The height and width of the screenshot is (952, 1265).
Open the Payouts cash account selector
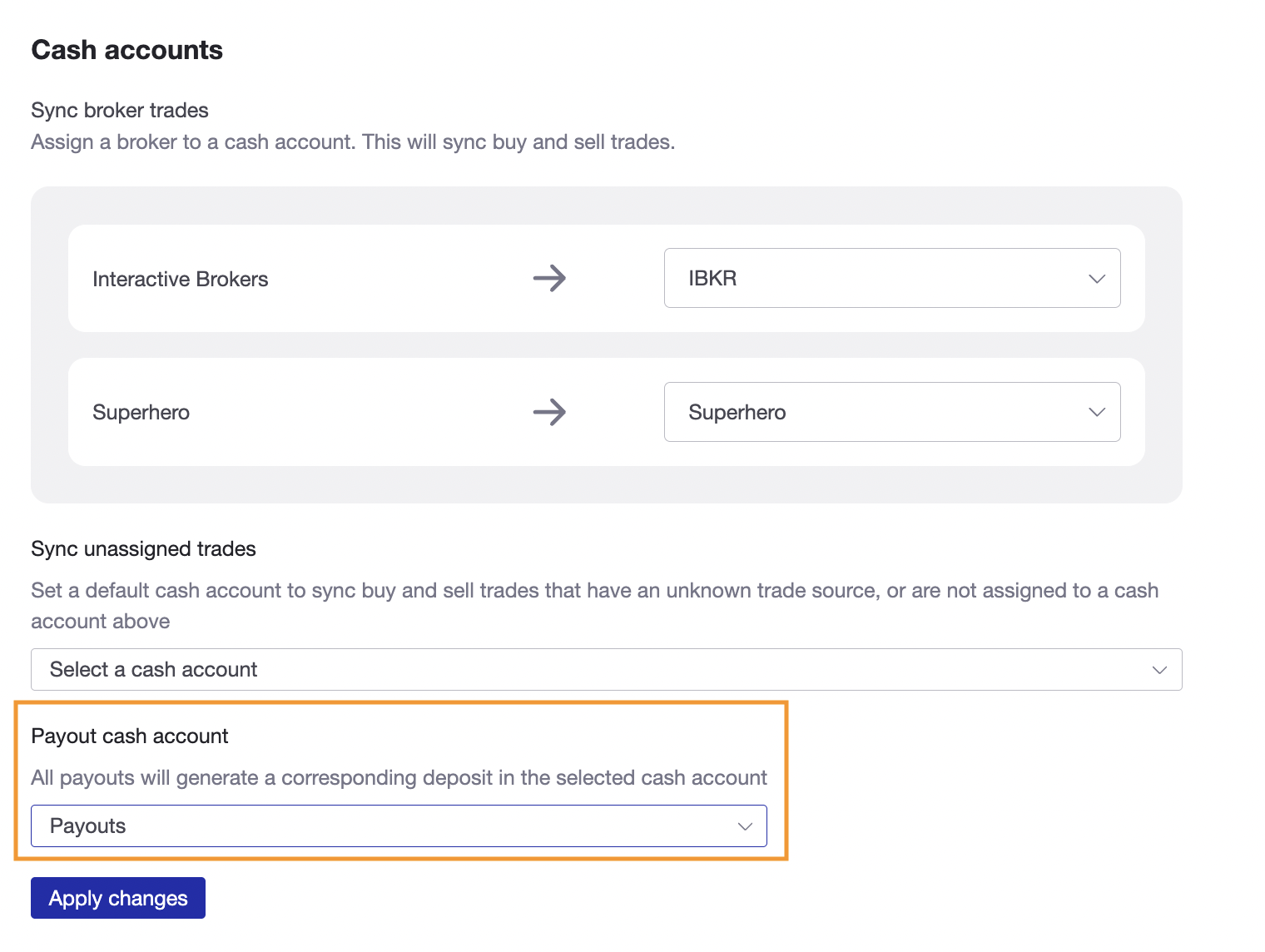tap(399, 826)
